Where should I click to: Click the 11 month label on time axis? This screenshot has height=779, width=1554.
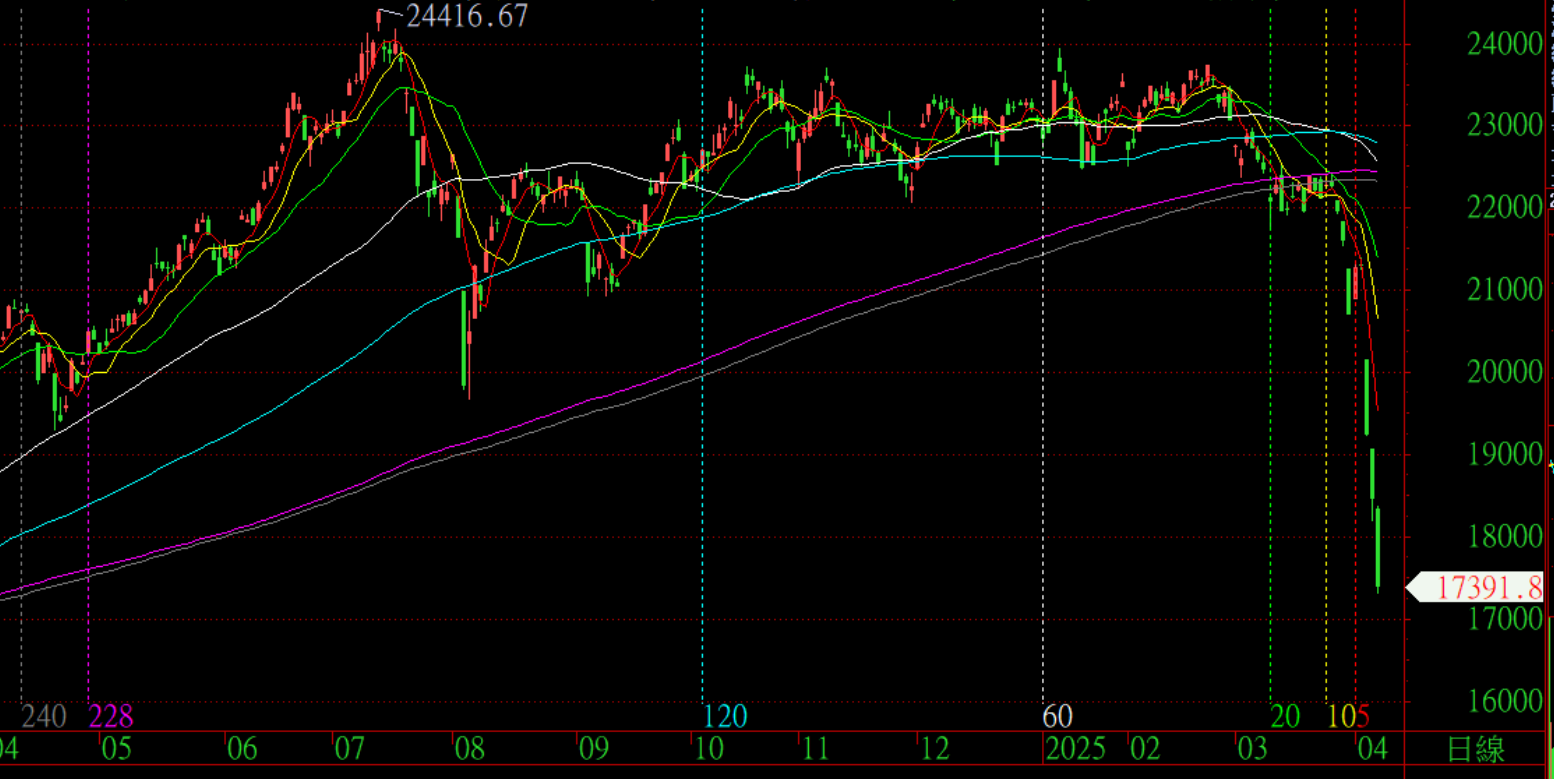pos(815,748)
